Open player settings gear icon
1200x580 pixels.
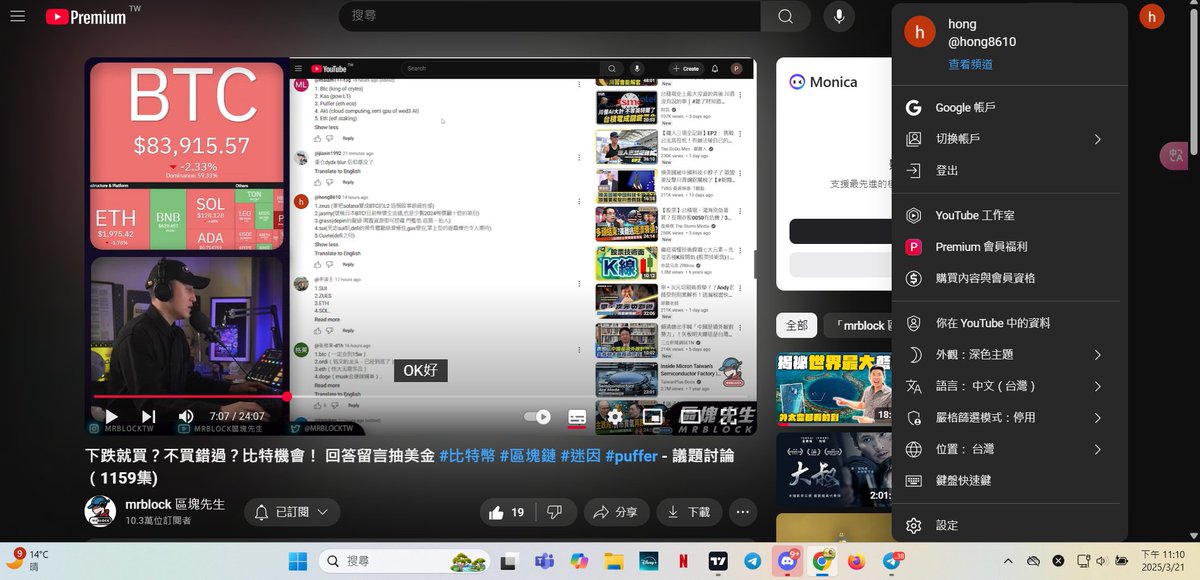[x=615, y=416]
